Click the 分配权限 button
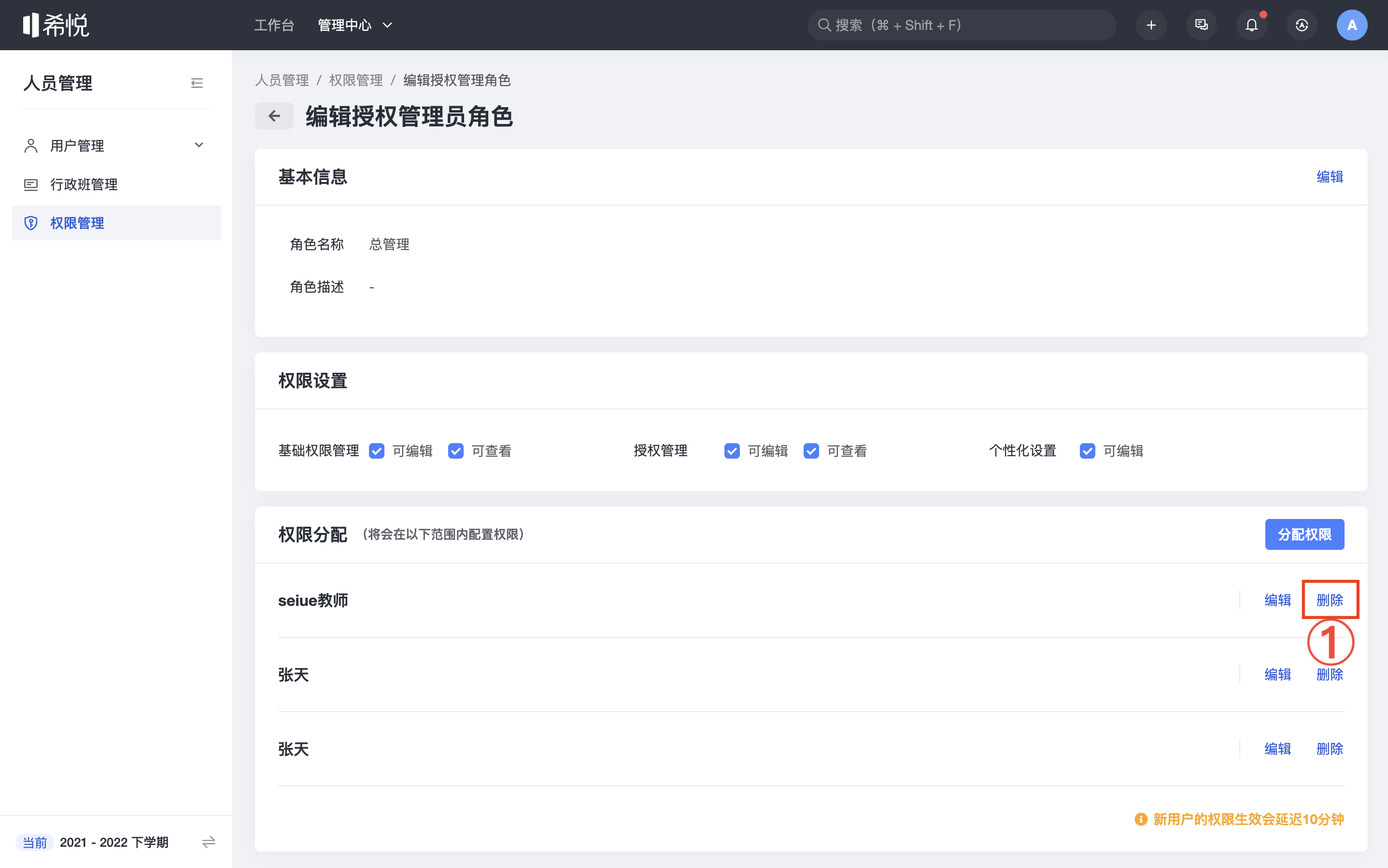1388x868 pixels. (x=1304, y=534)
